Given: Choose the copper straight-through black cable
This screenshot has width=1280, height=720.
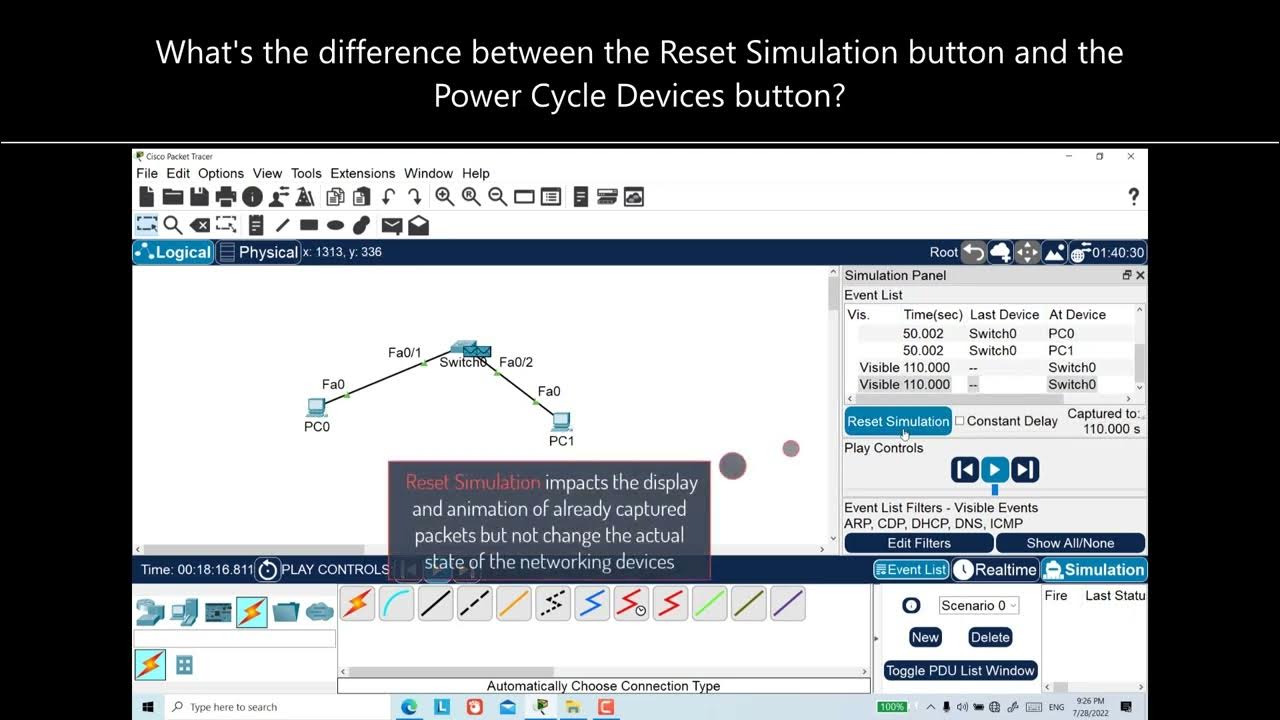Looking at the screenshot, I should 436,603.
